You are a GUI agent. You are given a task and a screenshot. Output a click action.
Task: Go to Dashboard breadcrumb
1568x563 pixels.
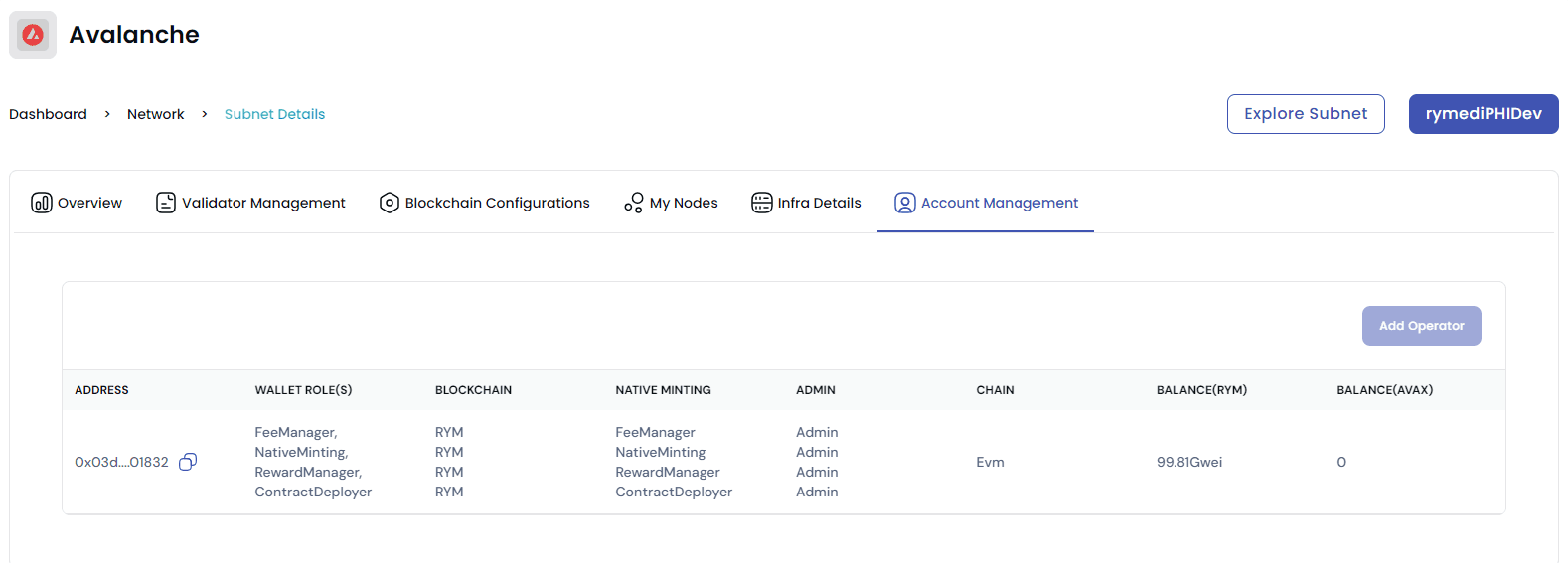(x=48, y=114)
